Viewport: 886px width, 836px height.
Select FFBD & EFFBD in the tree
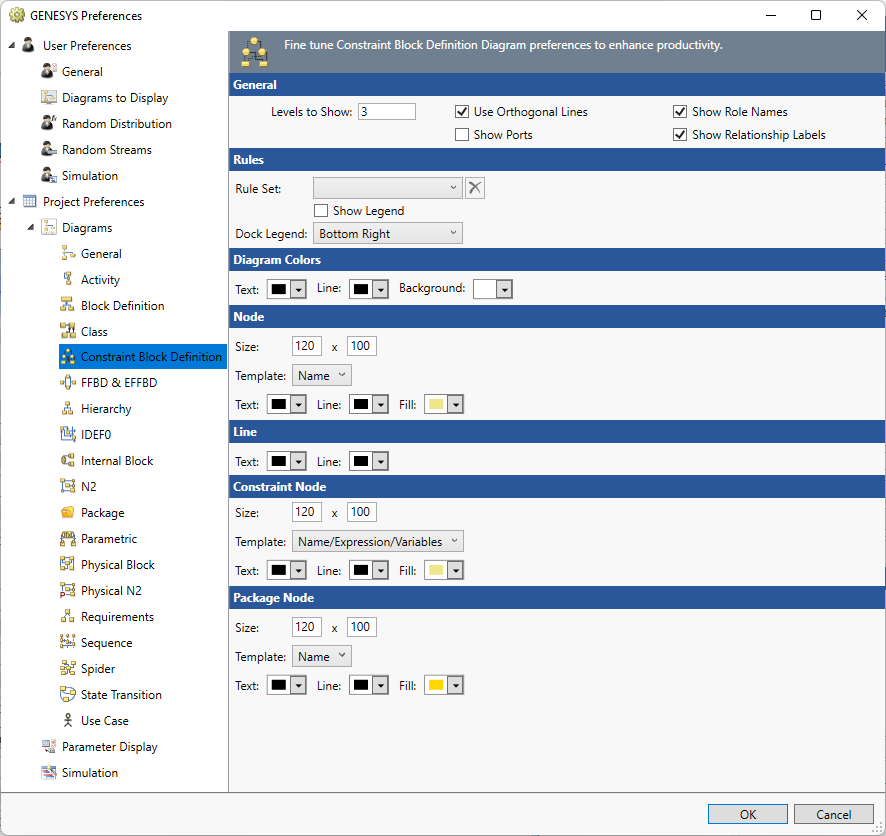click(x=118, y=383)
